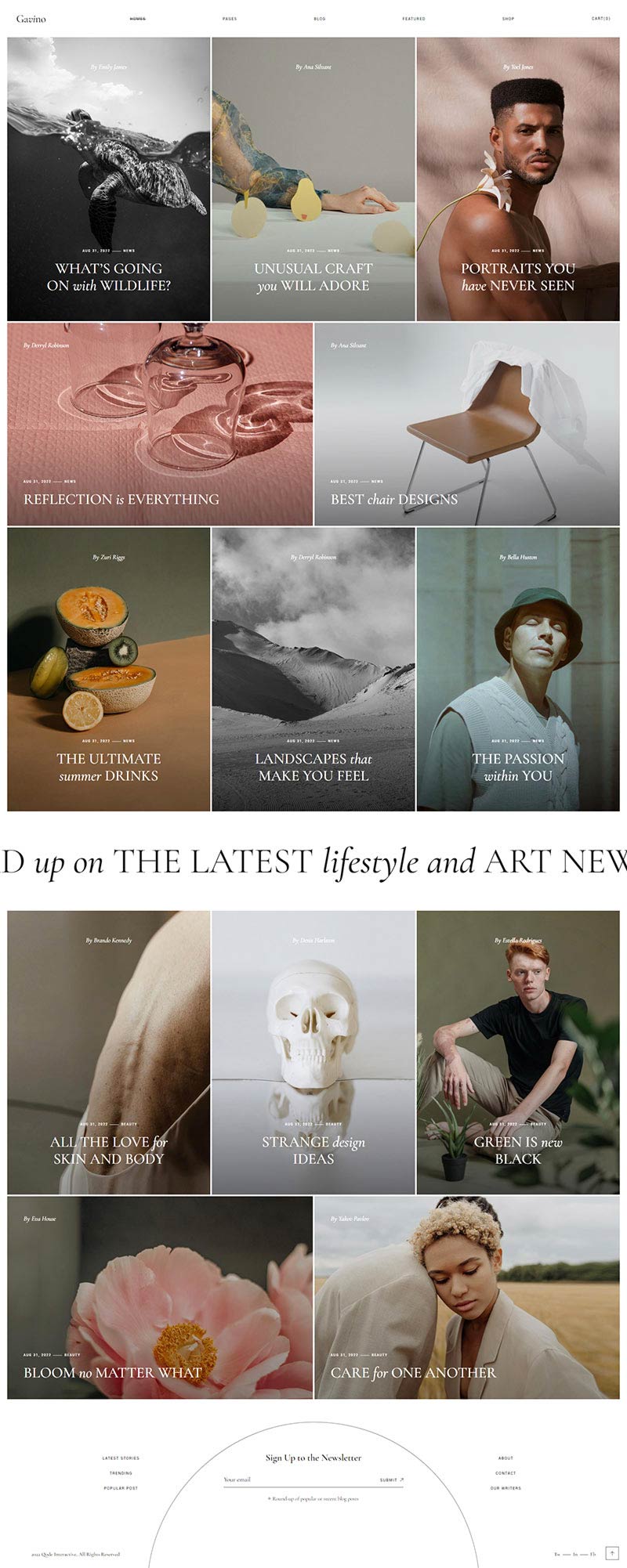This screenshot has height=1568, width=627.
Task: Click the back-to-top arrow icon
Action: (x=613, y=1553)
